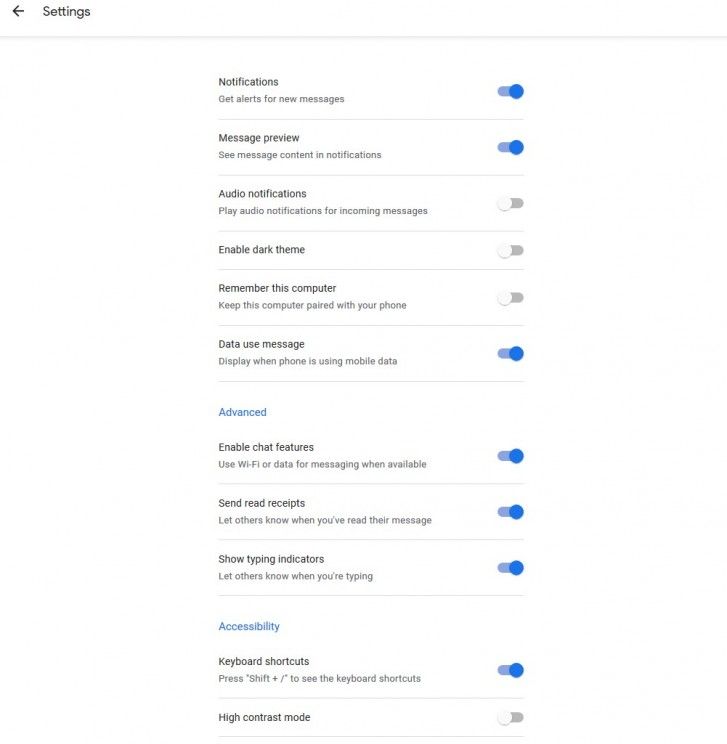Image resolution: width=727 pixels, height=744 pixels.
Task: Click the Accessibility section heading
Action: 249,626
